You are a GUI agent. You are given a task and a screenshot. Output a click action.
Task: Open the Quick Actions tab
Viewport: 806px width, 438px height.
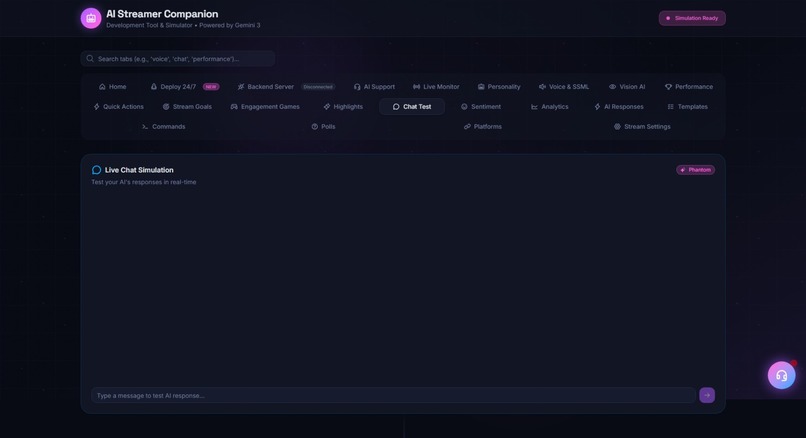pyautogui.click(x=118, y=106)
